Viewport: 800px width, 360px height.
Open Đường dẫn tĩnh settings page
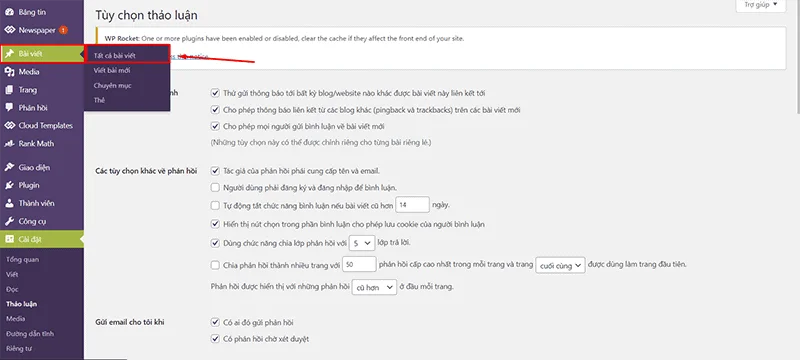pyautogui.click(x=30, y=333)
